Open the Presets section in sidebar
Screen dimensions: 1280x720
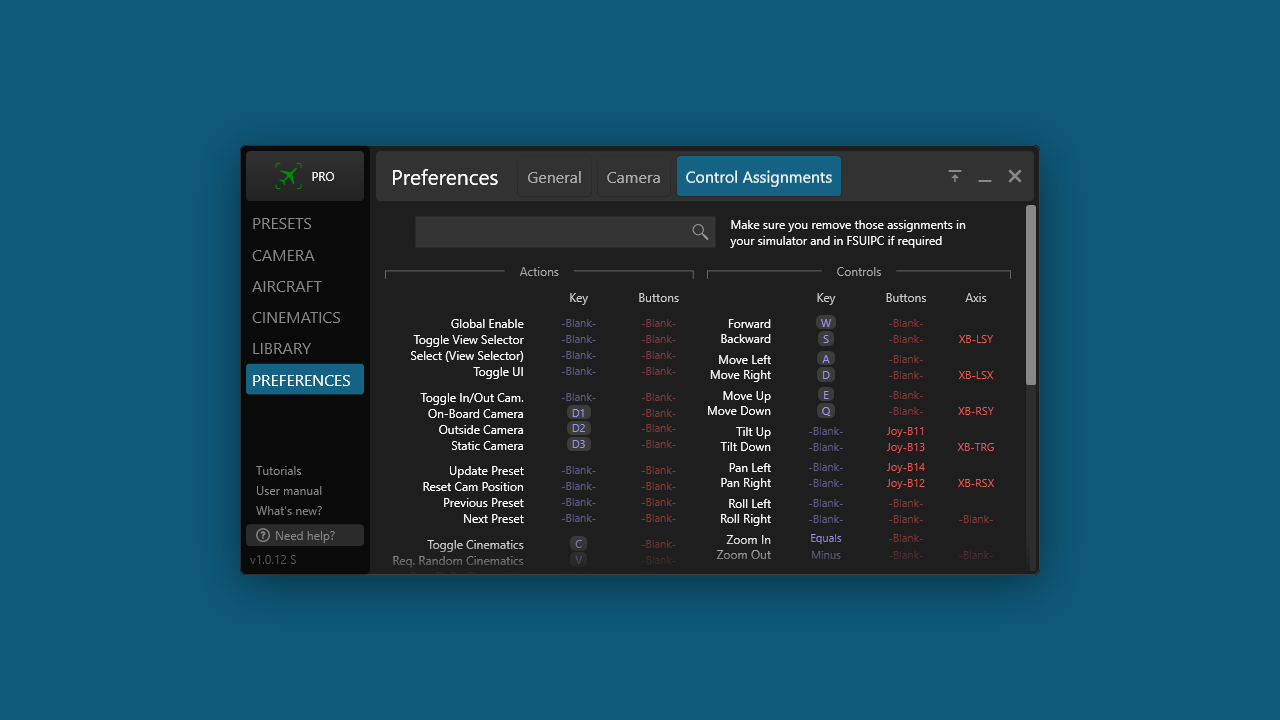(282, 224)
